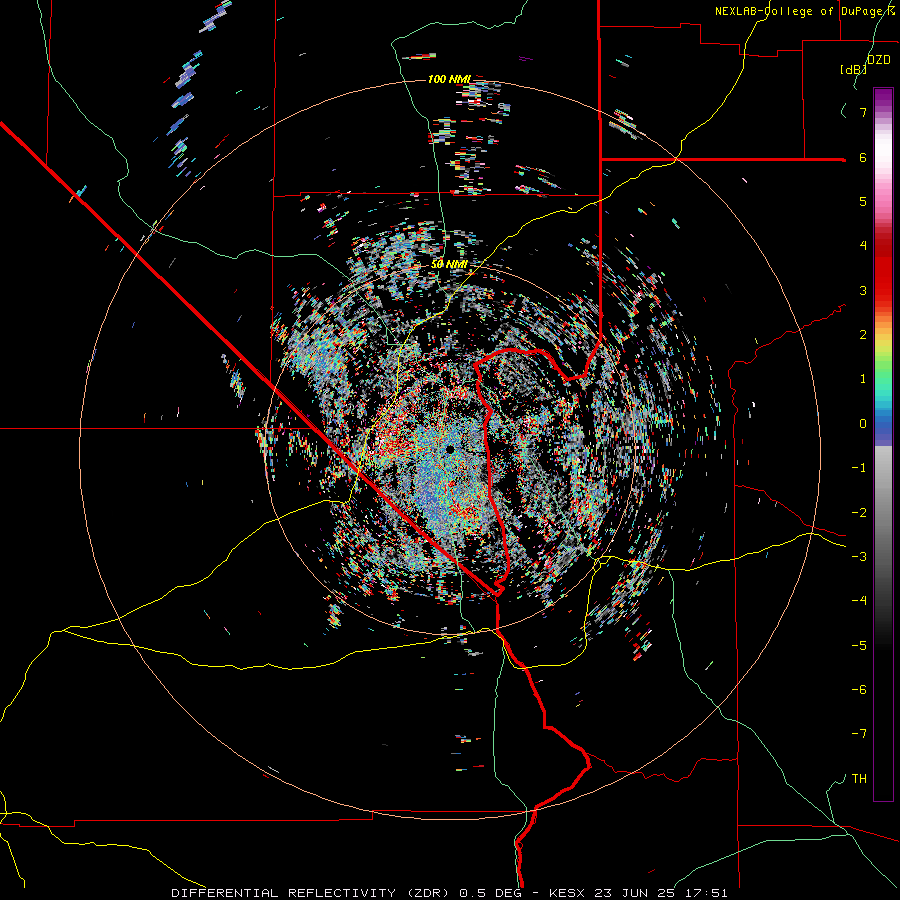Viewport: 900px width, 900px height.
Task: Click the "2" tick label on the dB scale
Action: 863,335
